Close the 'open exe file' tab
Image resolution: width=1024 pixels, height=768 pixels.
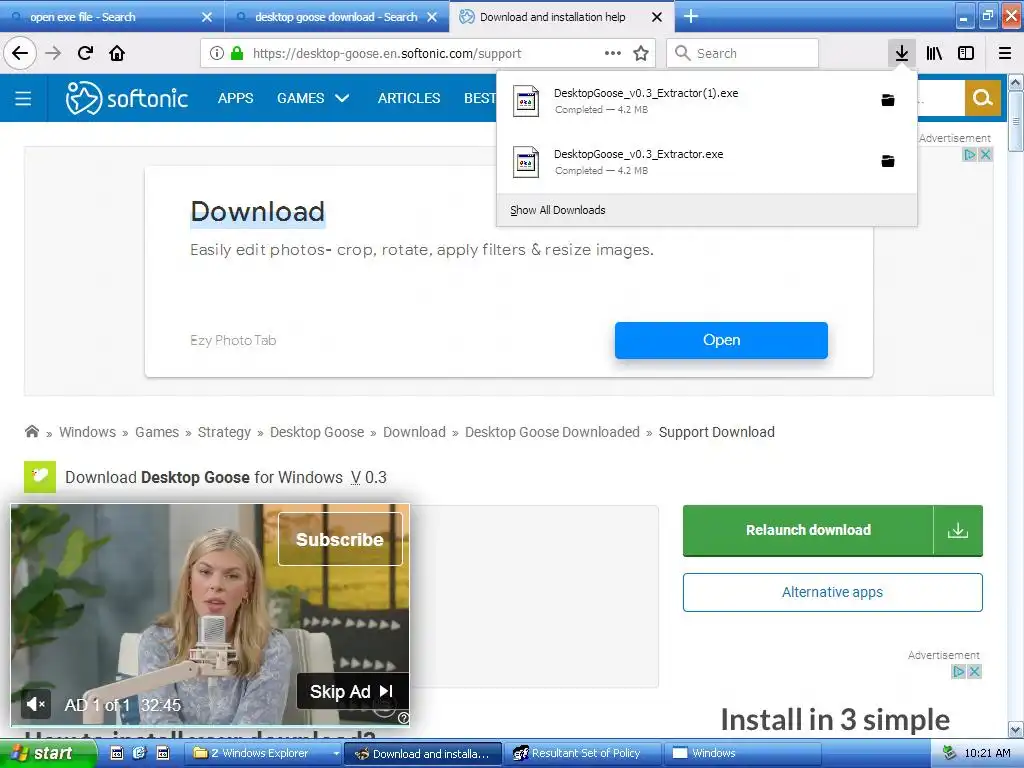click(206, 17)
